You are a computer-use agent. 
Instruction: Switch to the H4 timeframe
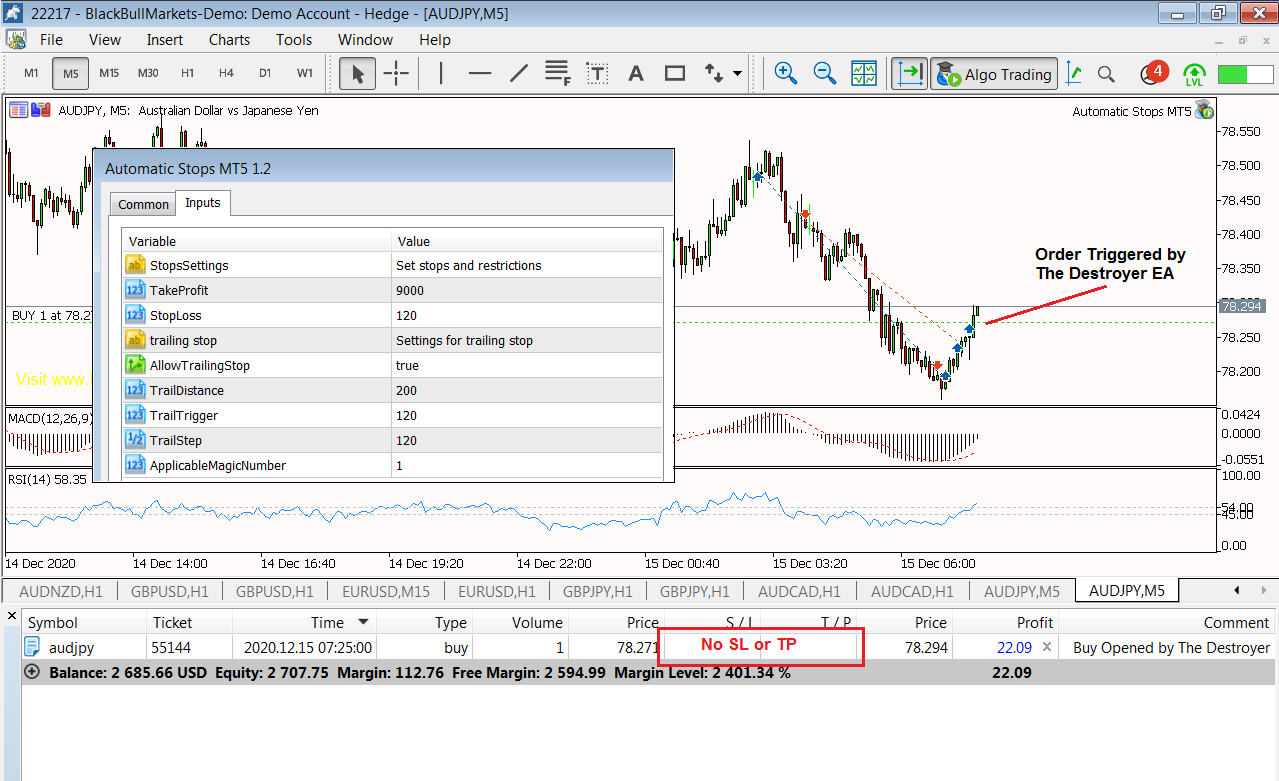click(x=226, y=73)
